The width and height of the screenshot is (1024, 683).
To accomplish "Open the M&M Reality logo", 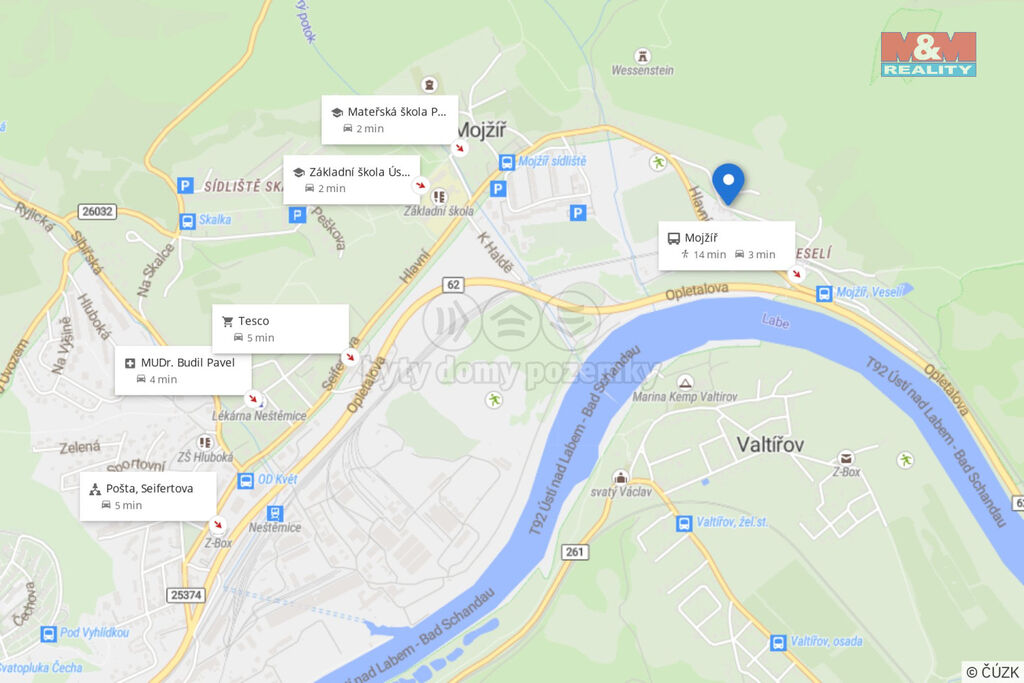I will coord(928,54).
